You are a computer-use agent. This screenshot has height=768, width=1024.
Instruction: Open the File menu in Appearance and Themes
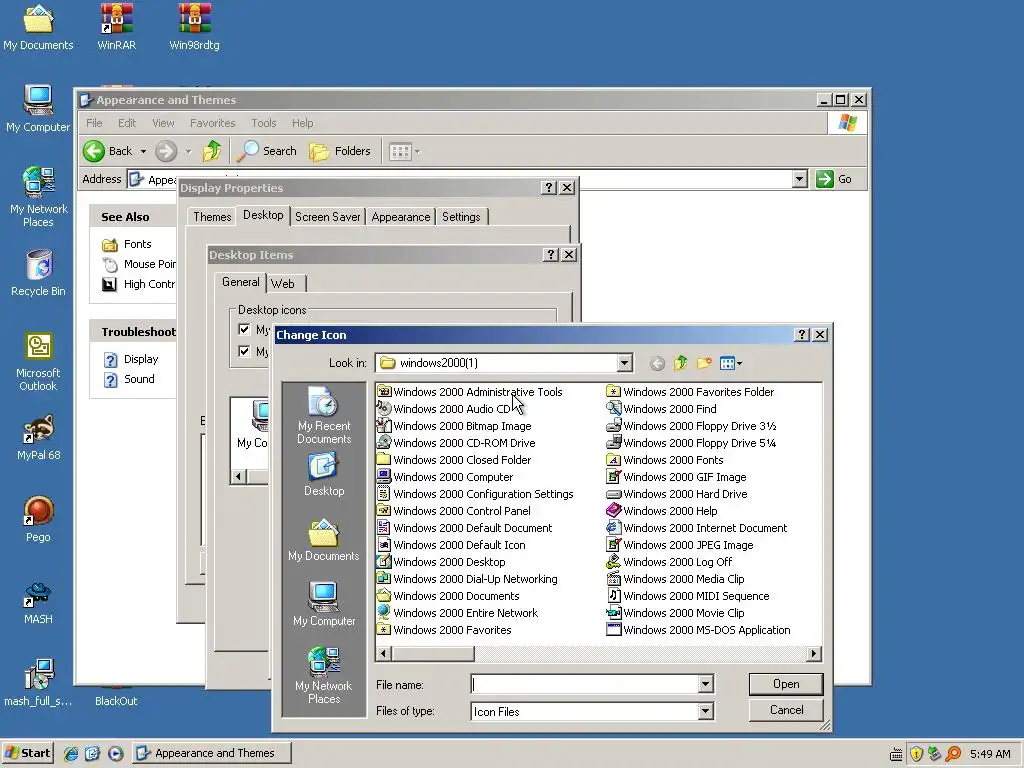94,123
